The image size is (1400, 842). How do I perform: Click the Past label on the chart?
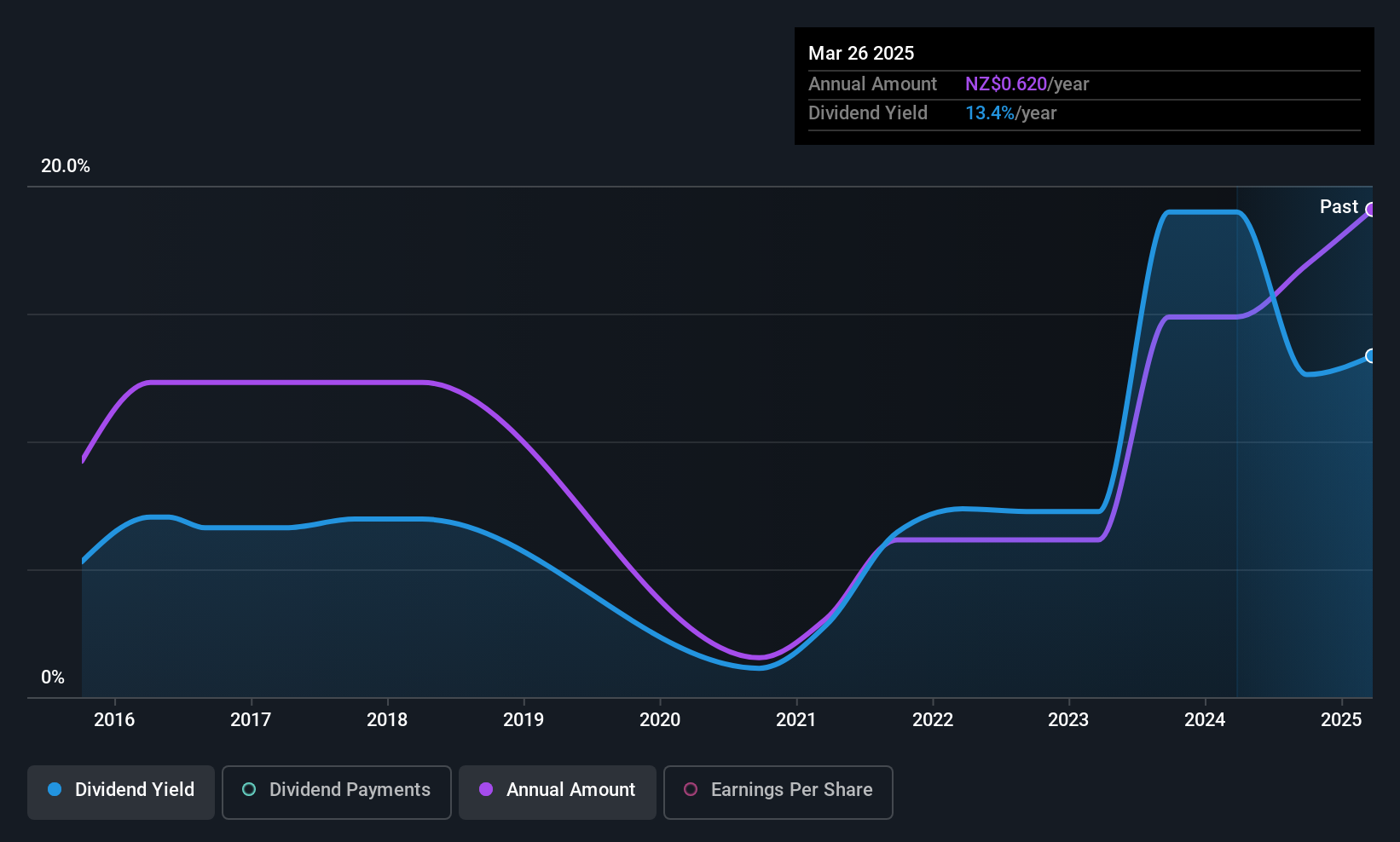tap(1339, 207)
